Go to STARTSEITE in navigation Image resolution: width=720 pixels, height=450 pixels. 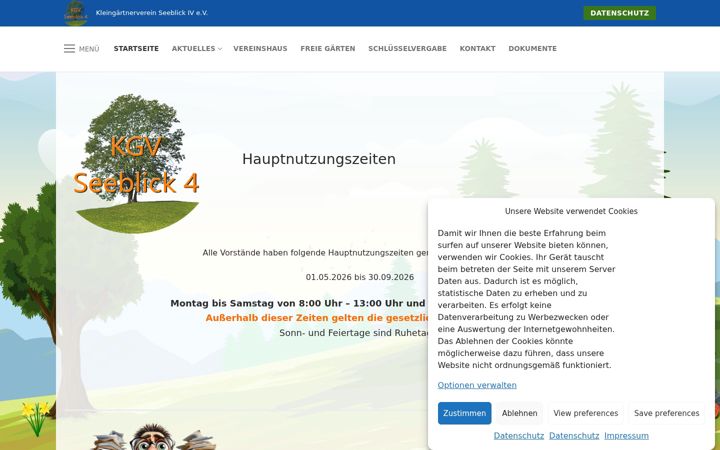(136, 49)
